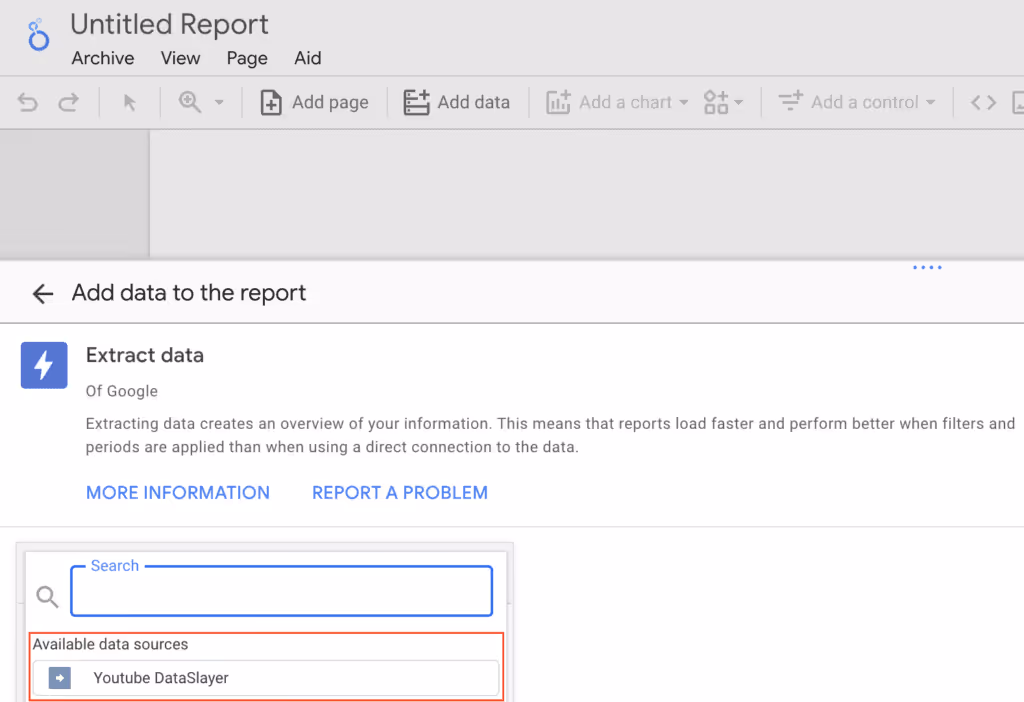Screen dimensions: 1024x702
Task: Click the Extract data lightning bolt icon
Action: tap(43, 365)
